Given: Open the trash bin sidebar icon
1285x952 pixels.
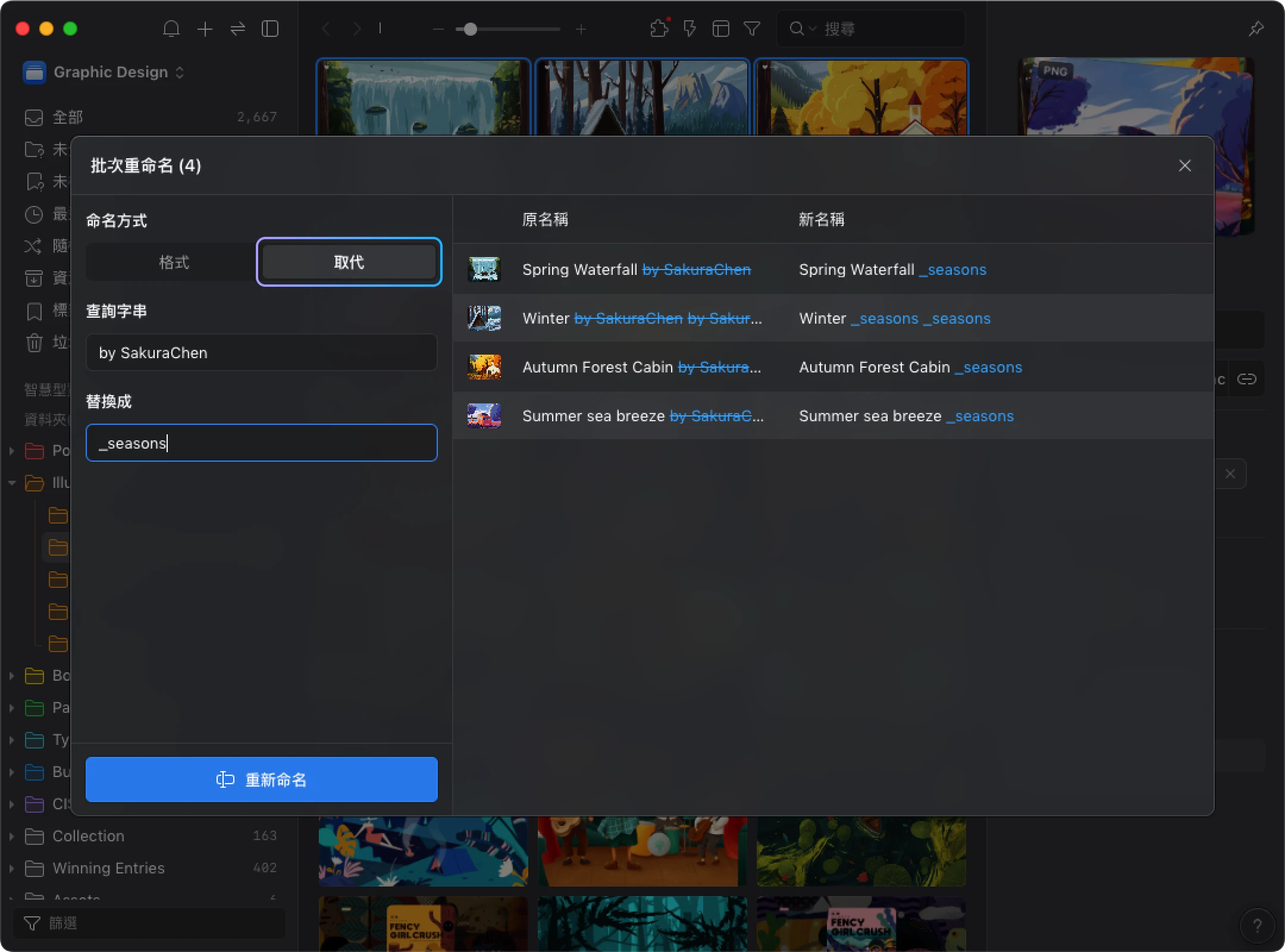Looking at the screenshot, I should click(34, 343).
